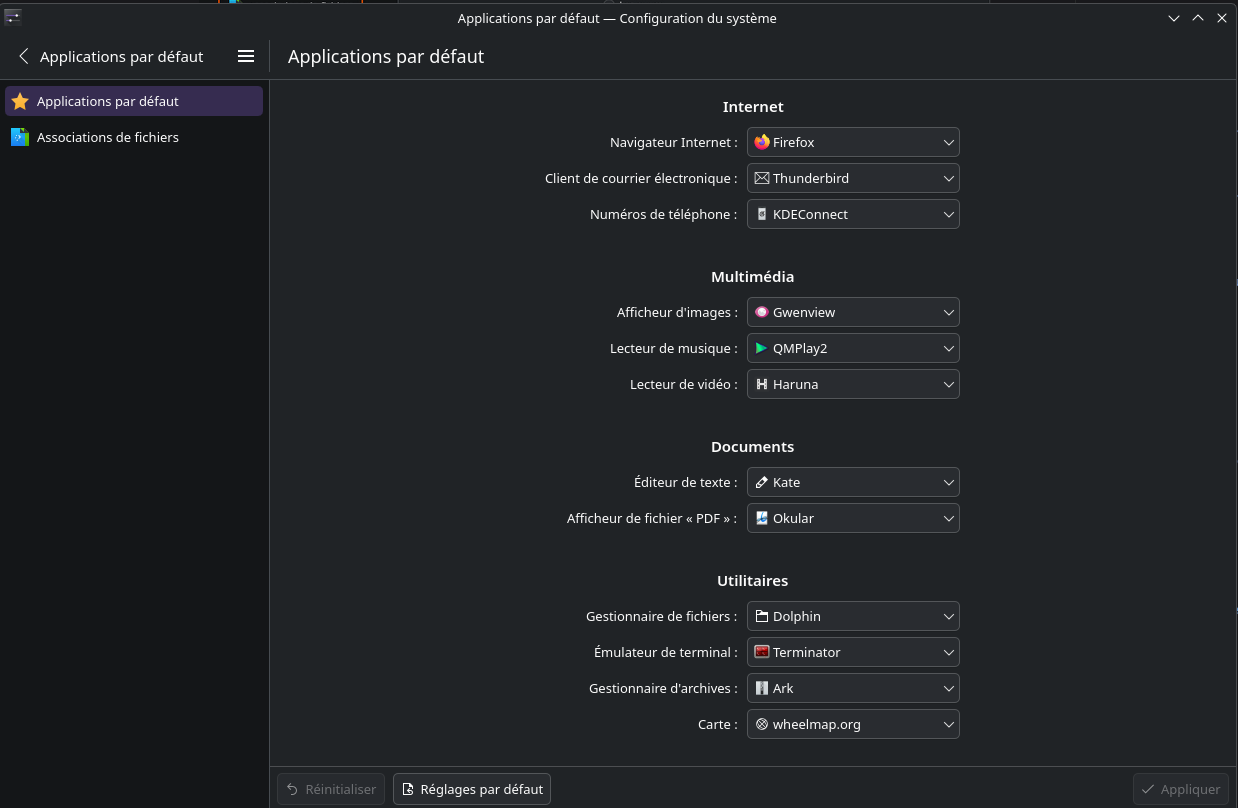Screen dimensions: 1238x808
Task: Click the Appliquer button
Action: point(1181,789)
